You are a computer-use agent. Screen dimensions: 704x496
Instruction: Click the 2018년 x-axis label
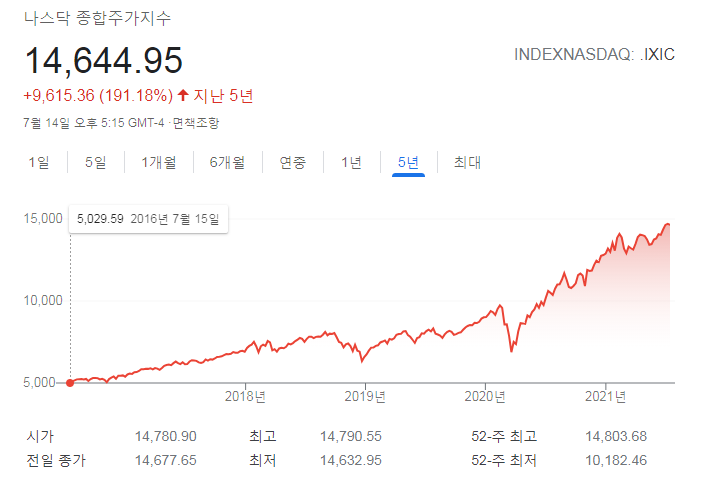[245, 396]
